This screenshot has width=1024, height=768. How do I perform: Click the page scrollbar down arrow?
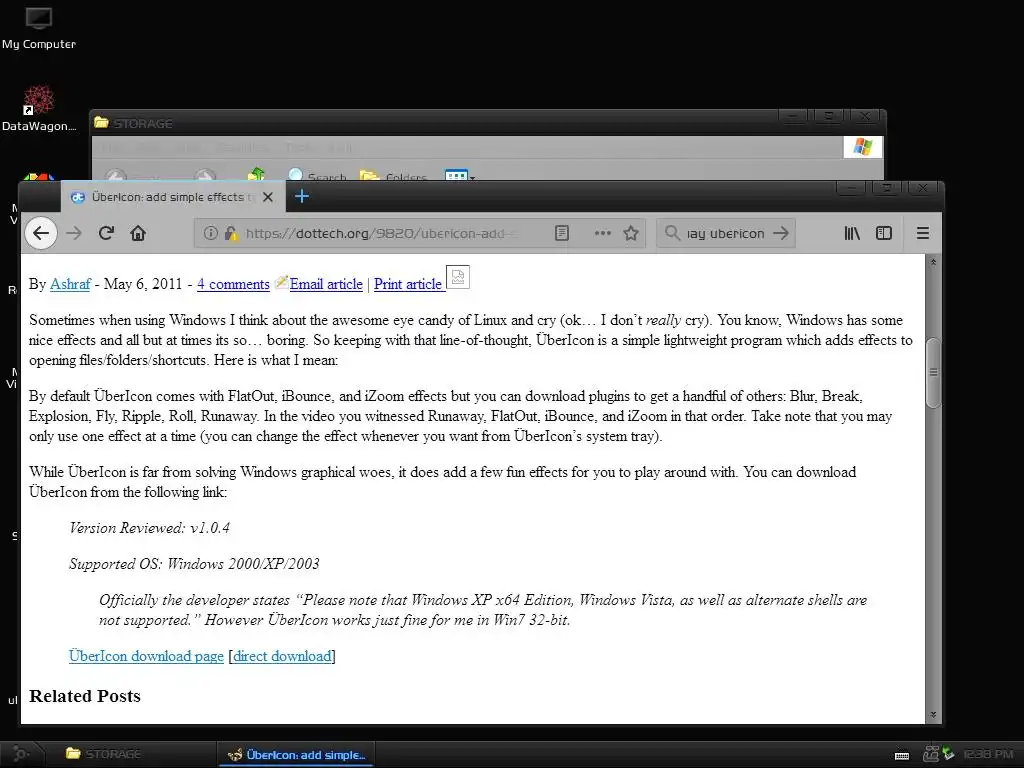tap(933, 715)
